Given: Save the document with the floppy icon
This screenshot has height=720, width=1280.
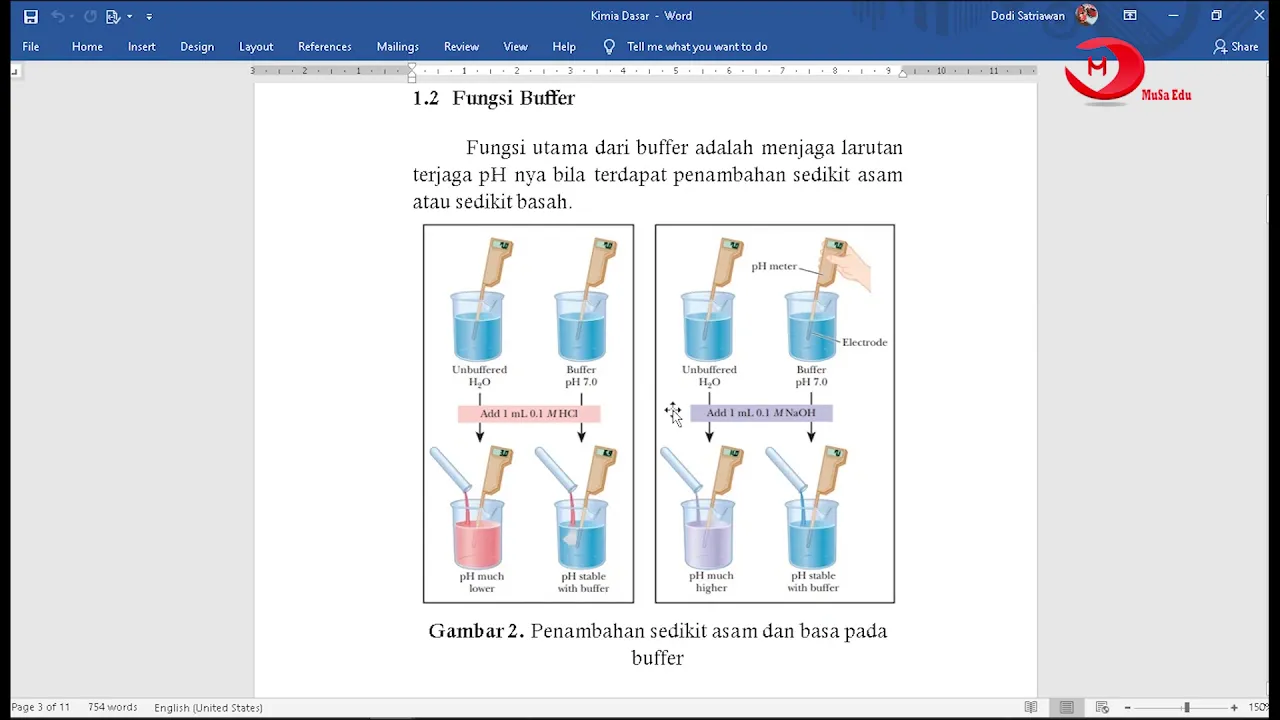Looking at the screenshot, I should [31, 16].
